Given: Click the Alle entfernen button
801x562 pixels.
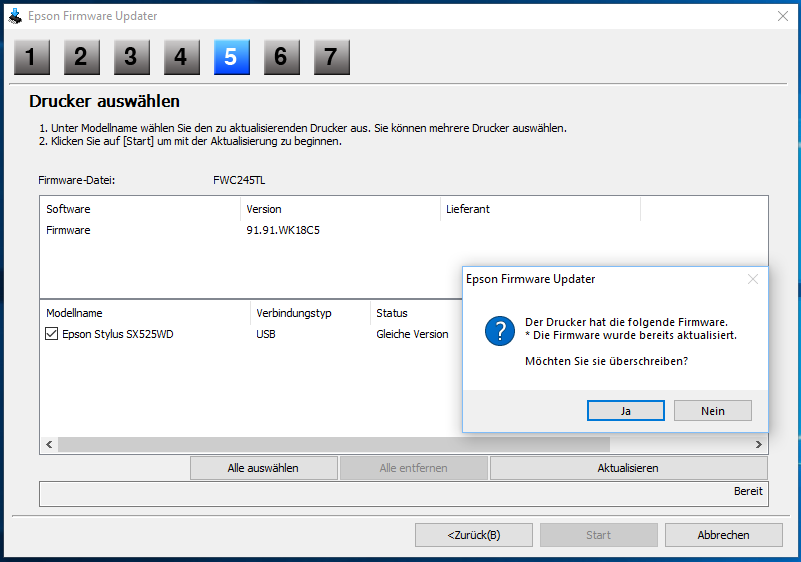Looking at the screenshot, I should 414,468.
